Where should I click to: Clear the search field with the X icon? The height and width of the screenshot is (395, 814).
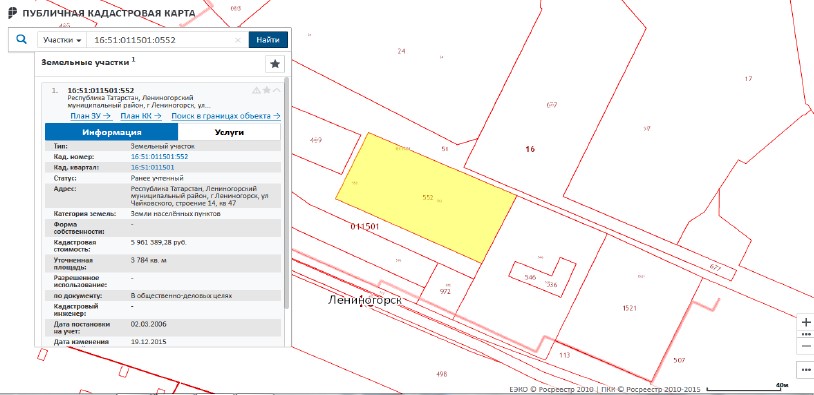238,40
